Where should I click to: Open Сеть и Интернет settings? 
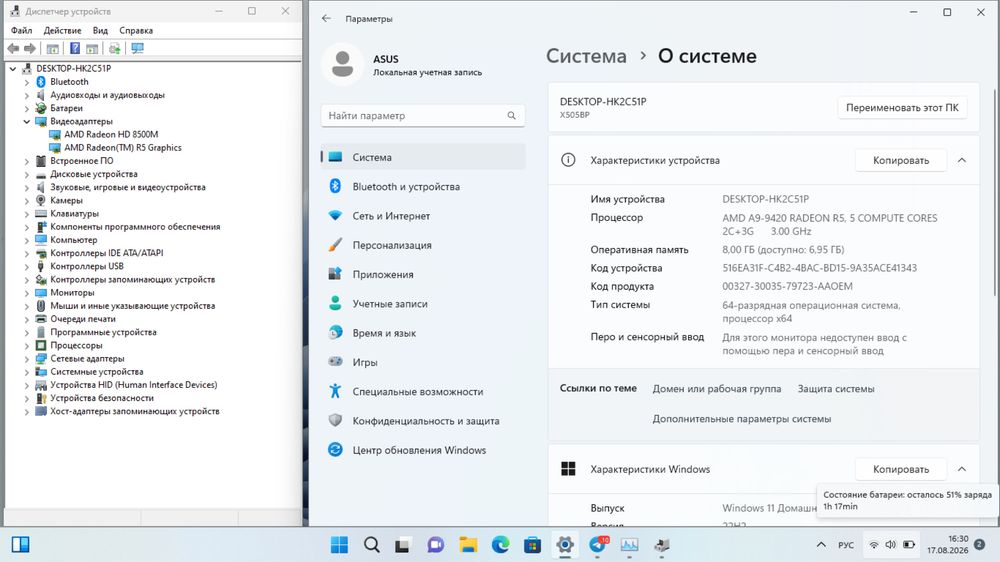tap(423, 216)
